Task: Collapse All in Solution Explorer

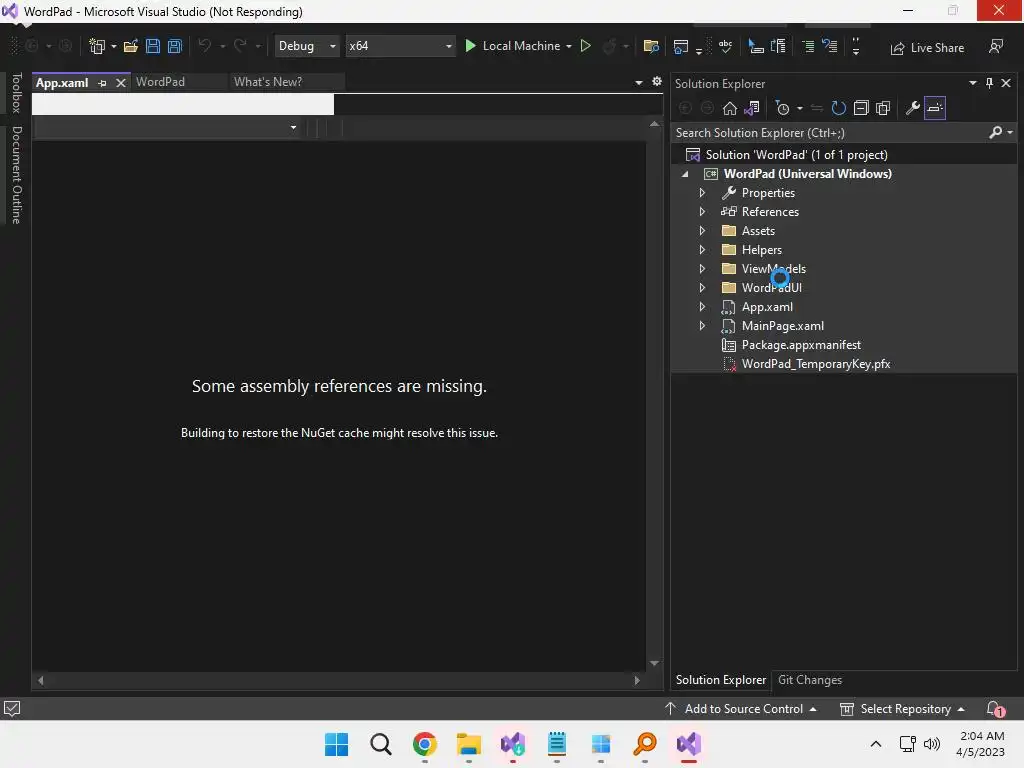Action: click(861, 108)
